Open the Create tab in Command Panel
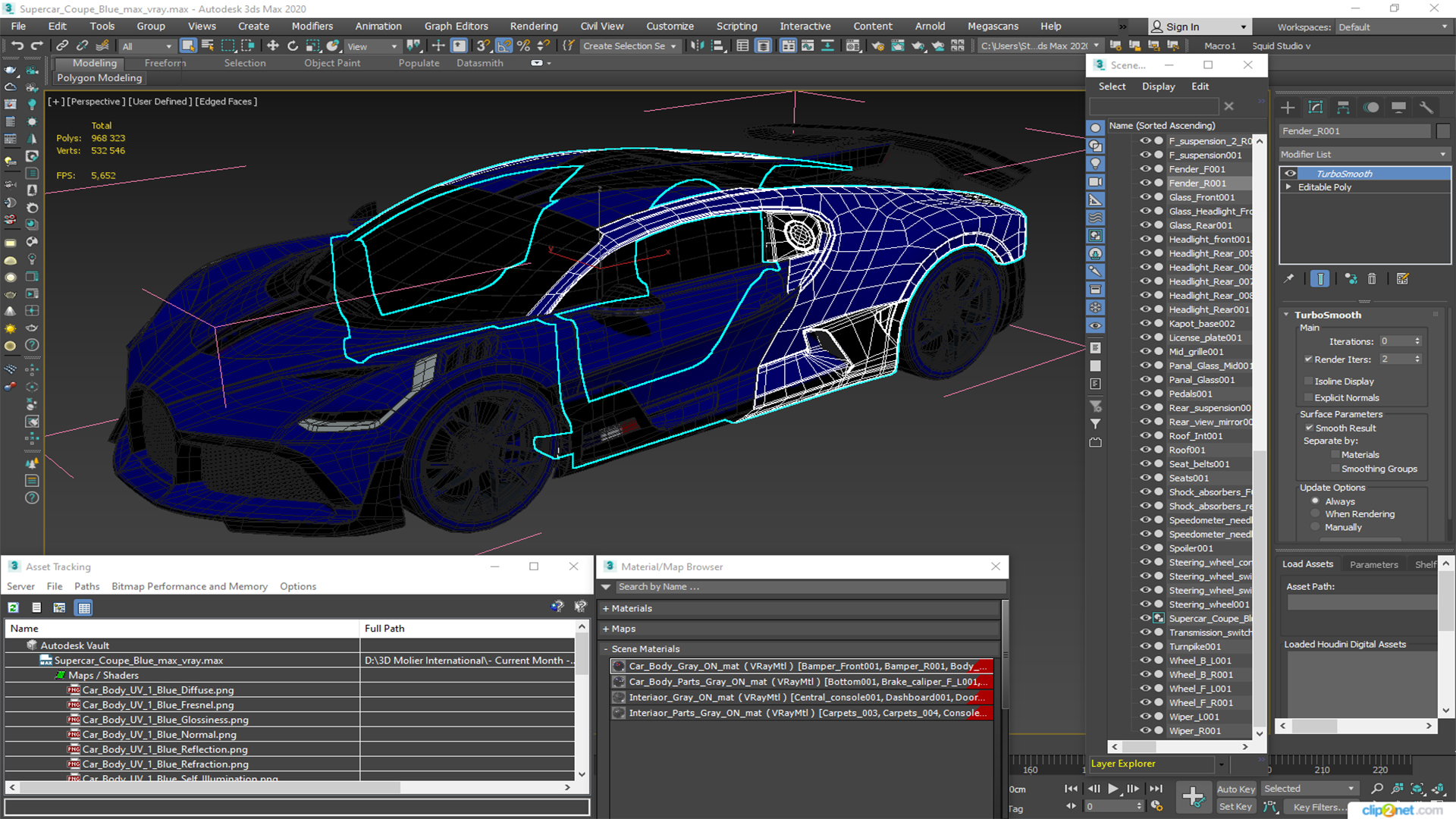Image resolution: width=1456 pixels, height=819 pixels. point(1288,107)
